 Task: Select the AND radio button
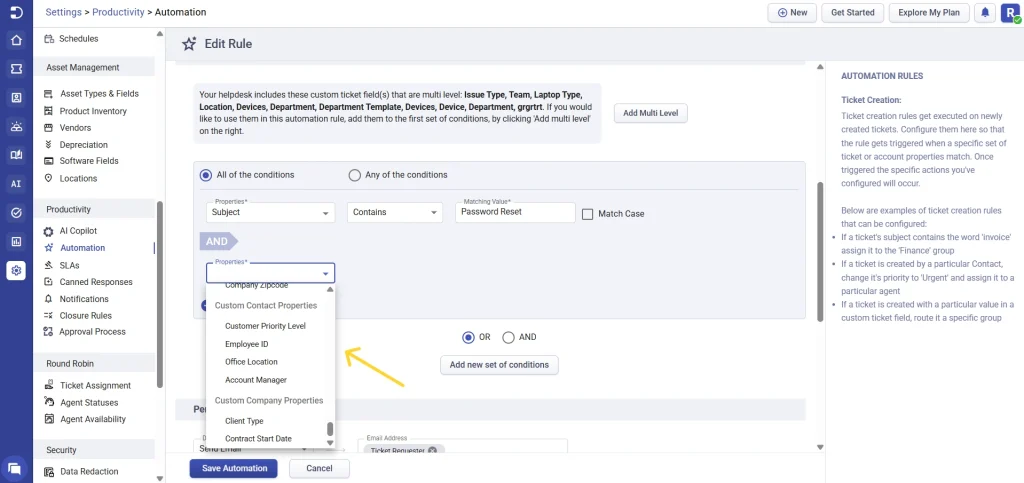(x=509, y=337)
